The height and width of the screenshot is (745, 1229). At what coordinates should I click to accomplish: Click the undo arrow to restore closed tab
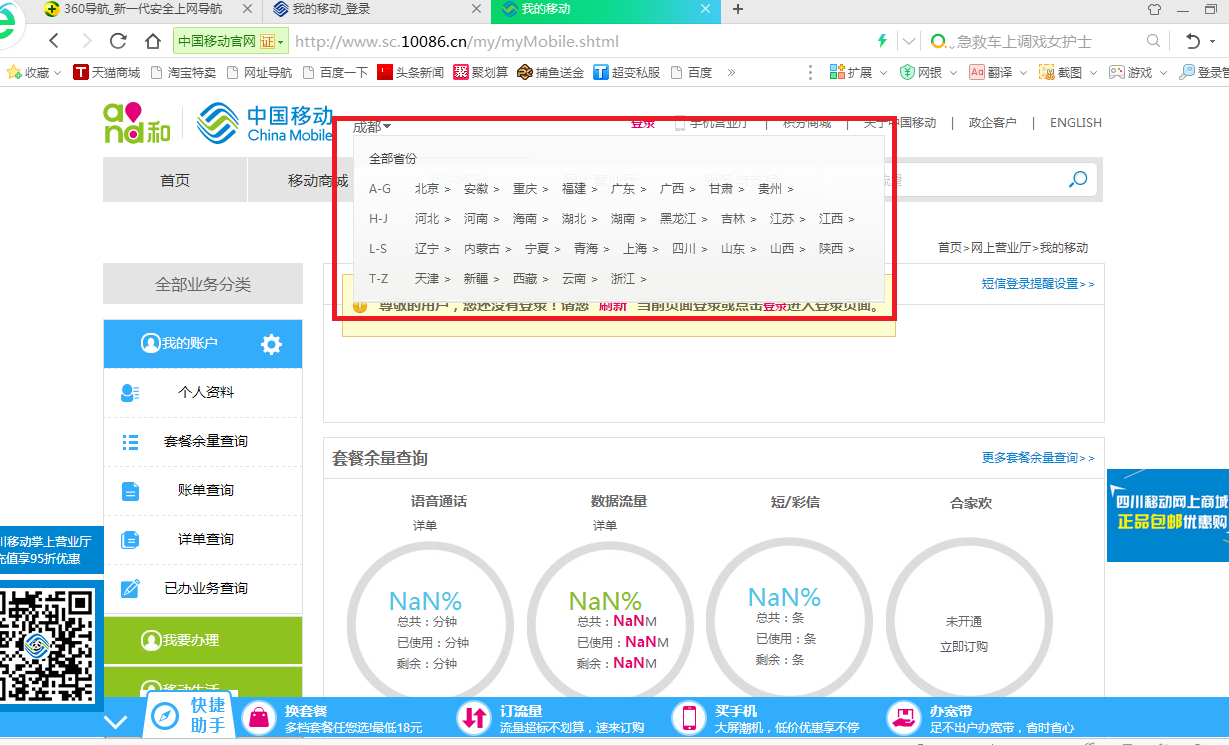click(1192, 41)
